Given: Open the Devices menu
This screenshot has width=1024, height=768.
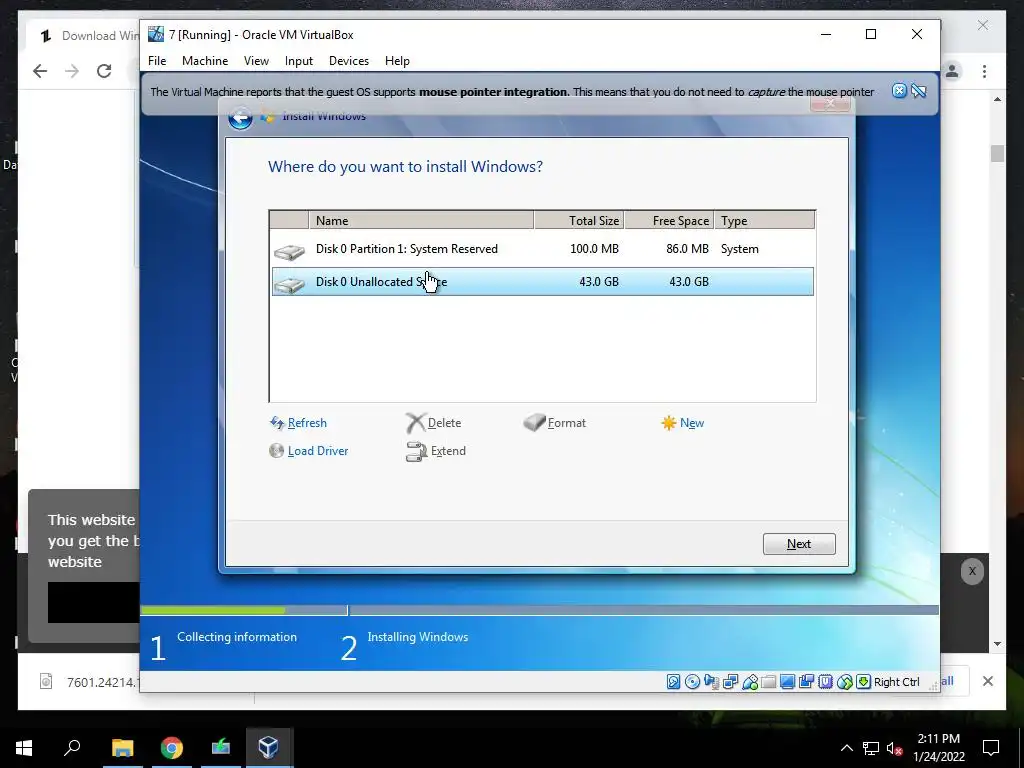Looking at the screenshot, I should (349, 61).
